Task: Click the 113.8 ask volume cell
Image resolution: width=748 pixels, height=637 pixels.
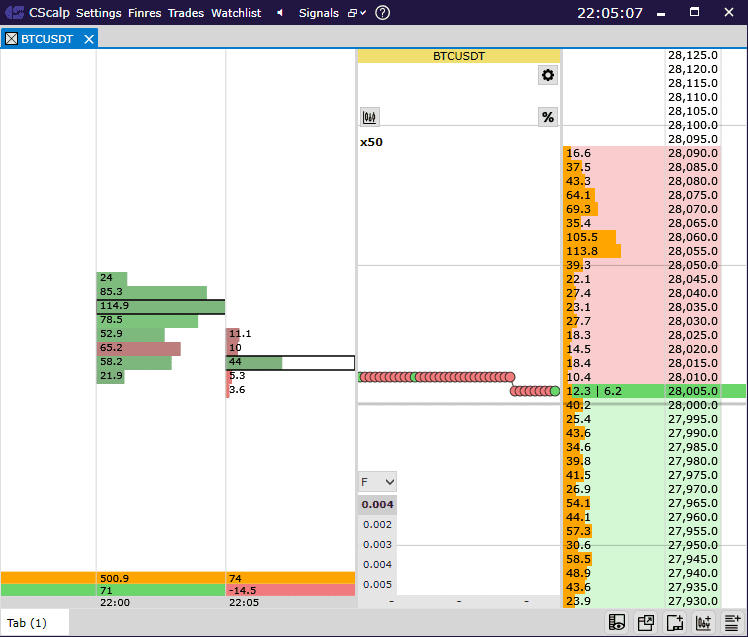Action: click(x=614, y=251)
